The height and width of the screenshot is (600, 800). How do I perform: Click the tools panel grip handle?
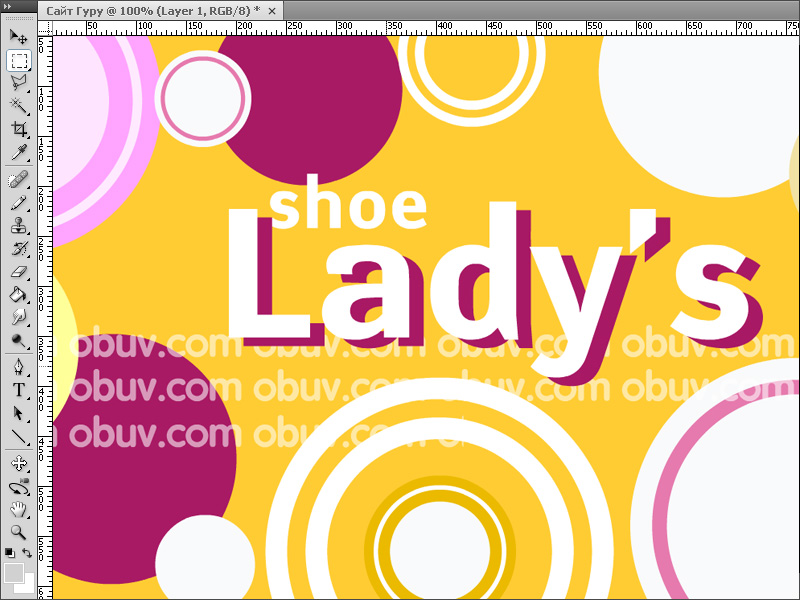pyautogui.click(x=19, y=18)
